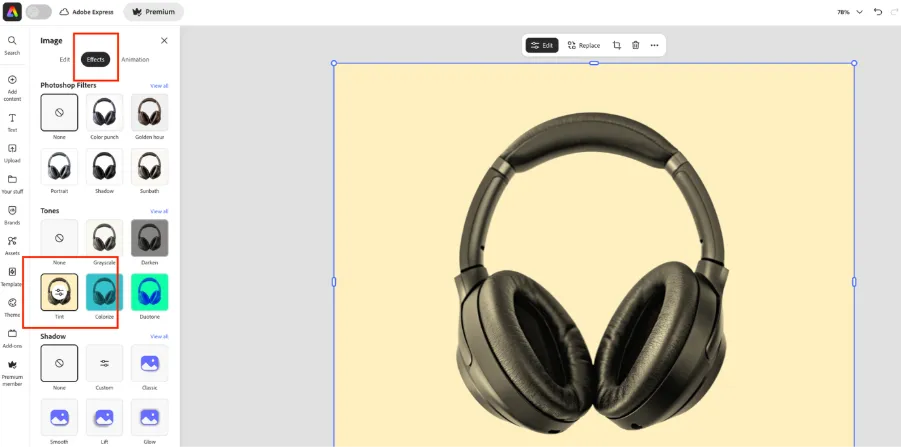
Task: Click the top-right corner resize handle
Action: pyautogui.click(x=854, y=63)
